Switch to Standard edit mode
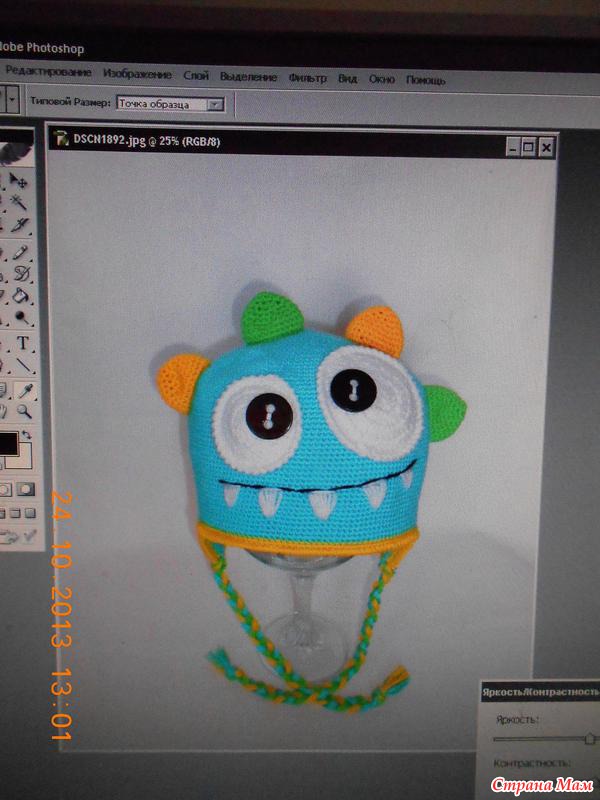Screen dimensions: 600x800 point(5,490)
